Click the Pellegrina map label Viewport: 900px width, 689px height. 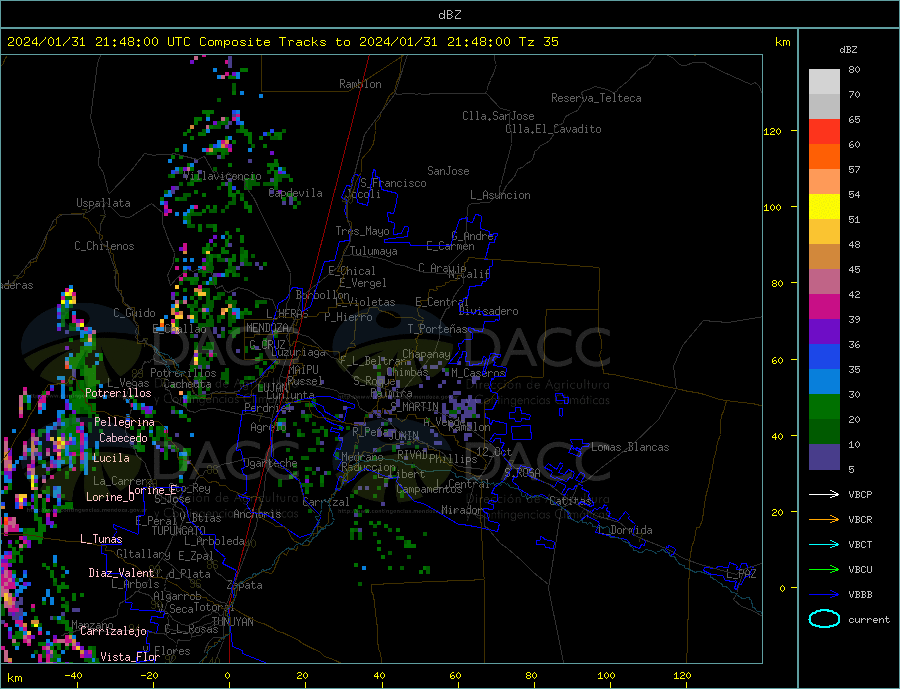tap(125, 422)
